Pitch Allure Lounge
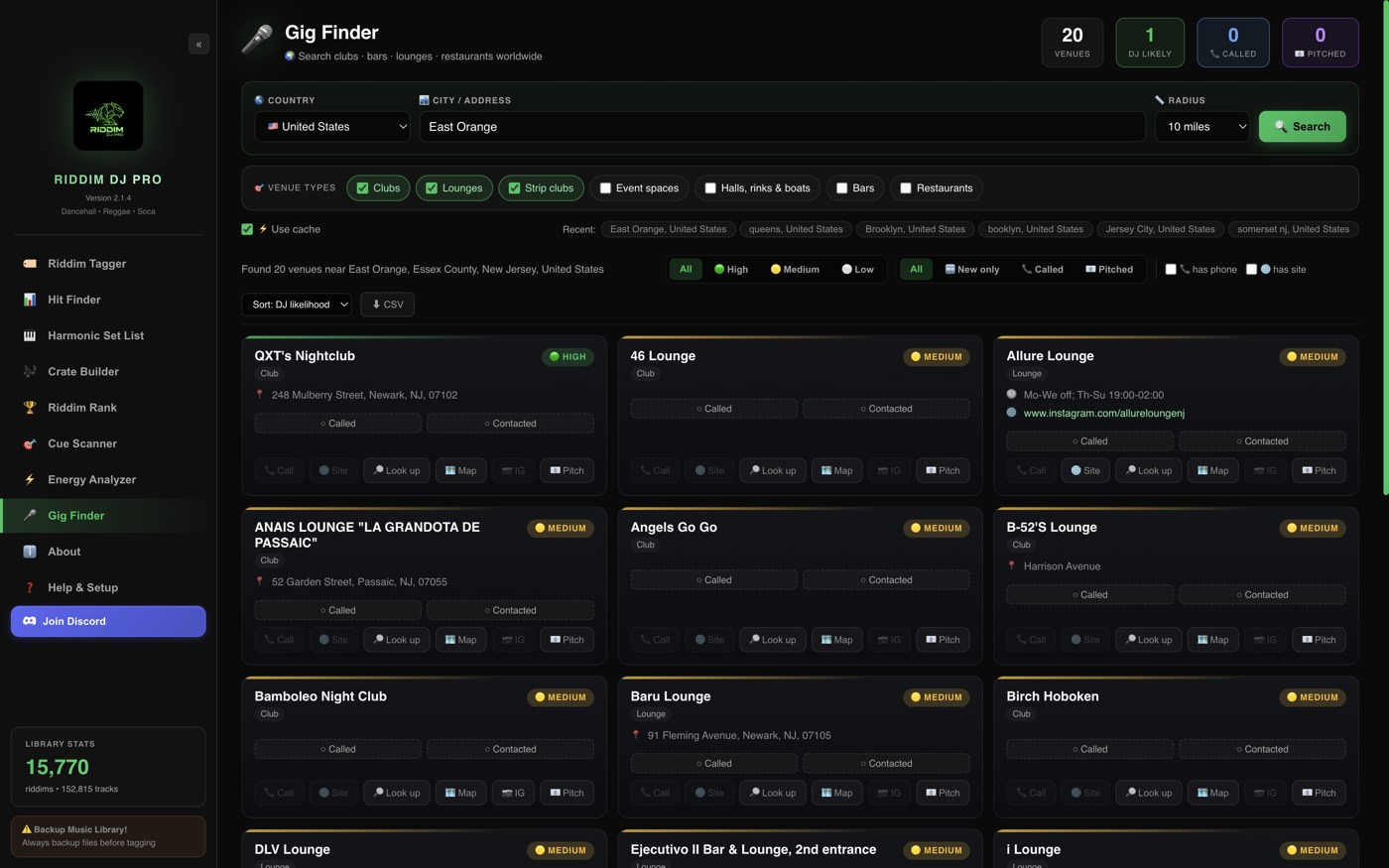 (1319, 470)
